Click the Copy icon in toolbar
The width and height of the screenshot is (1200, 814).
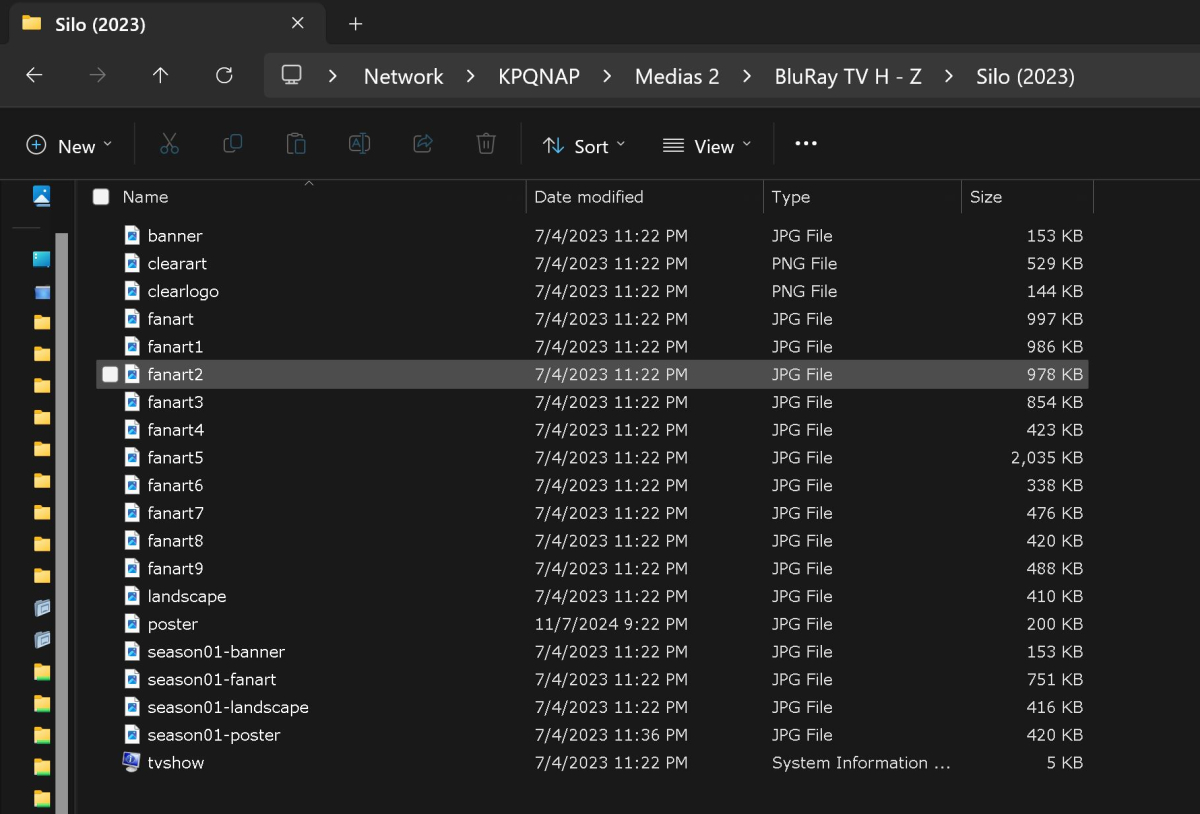[232, 145]
